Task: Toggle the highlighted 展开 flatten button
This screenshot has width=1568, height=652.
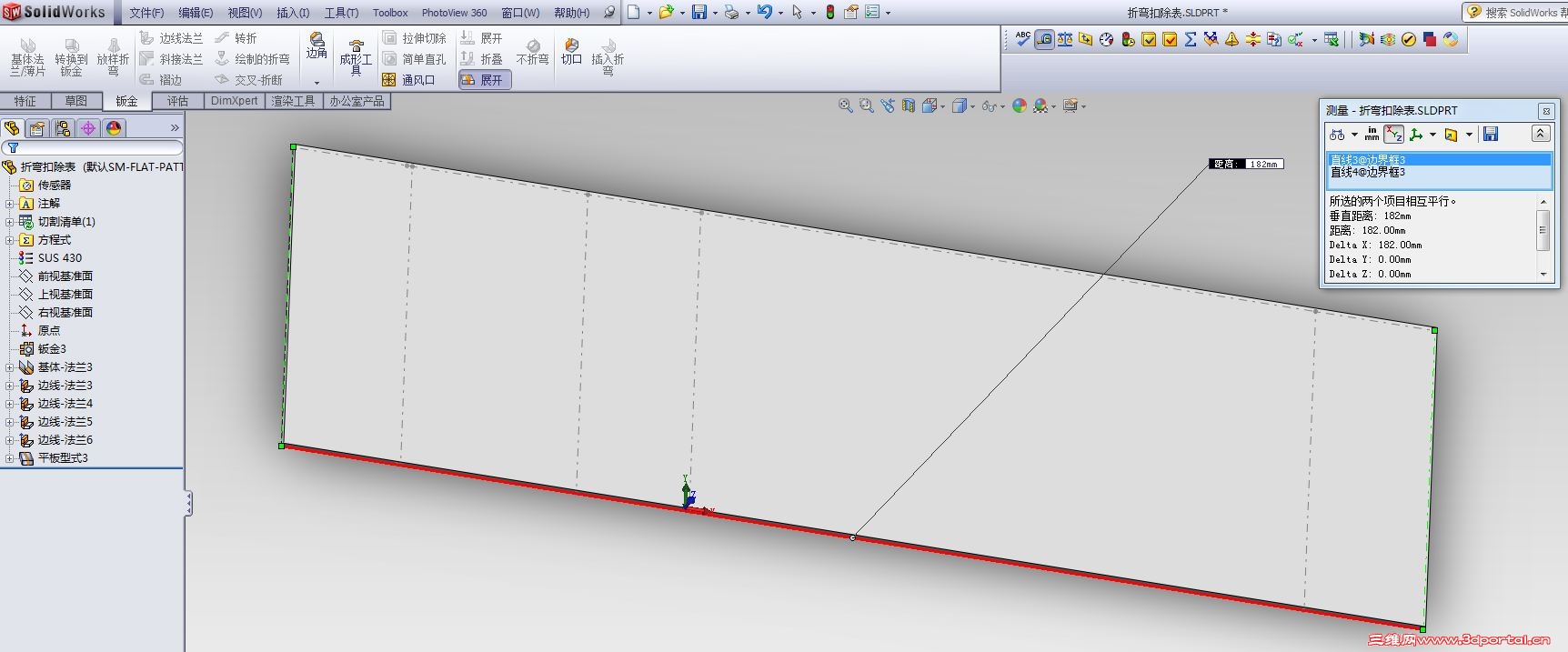Action: [x=485, y=80]
